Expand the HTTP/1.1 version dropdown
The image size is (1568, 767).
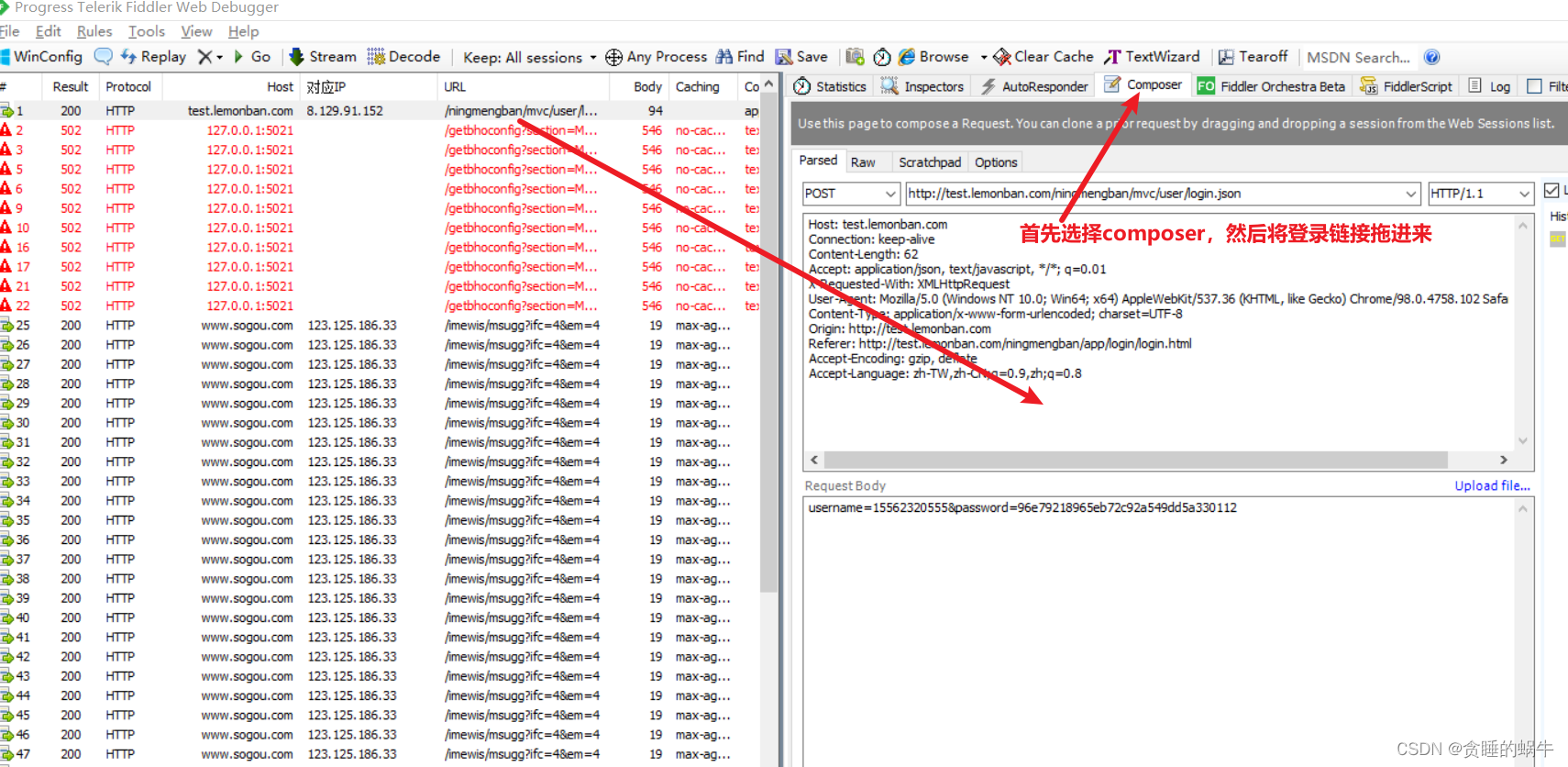point(1524,194)
